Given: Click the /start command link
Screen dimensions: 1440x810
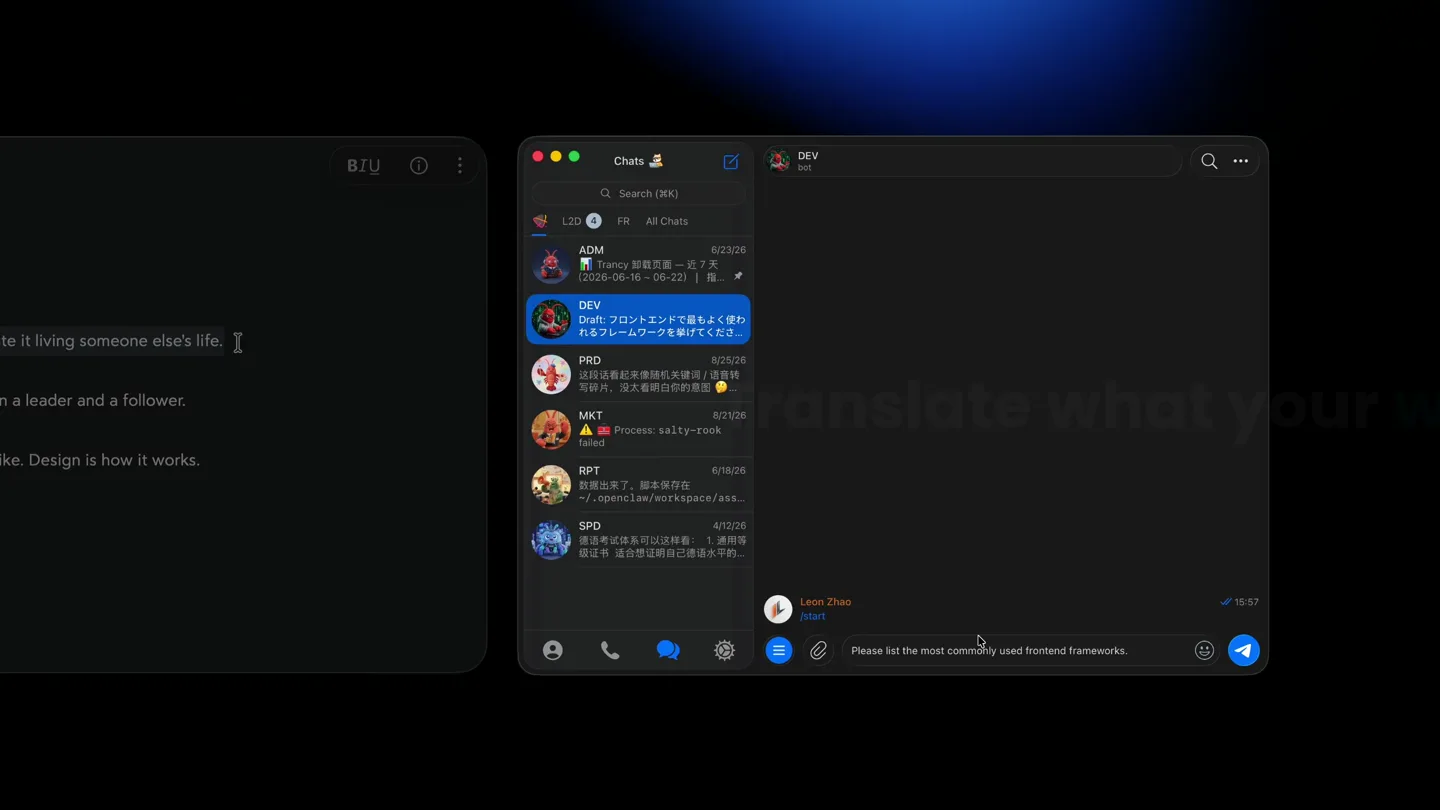Looking at the screenshot, I should [x=813, y=617].
